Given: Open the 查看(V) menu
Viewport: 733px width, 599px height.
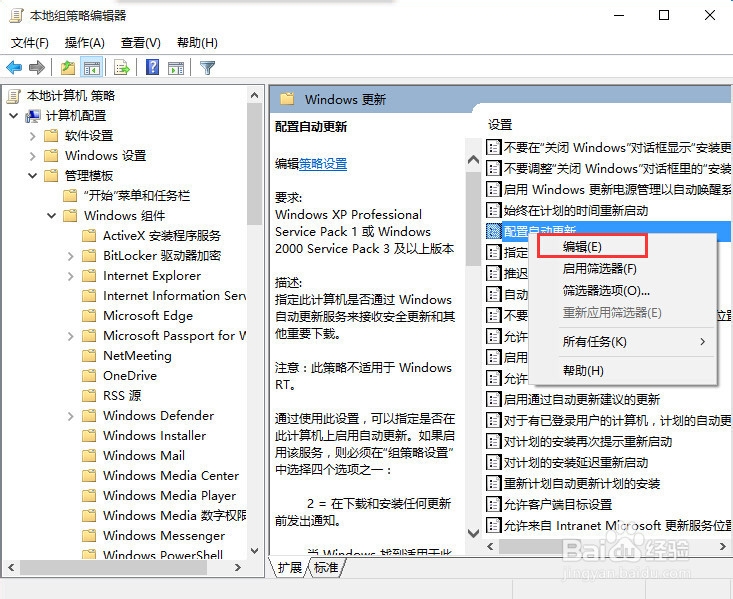Looking at the screenshot, I should point(141,43).
